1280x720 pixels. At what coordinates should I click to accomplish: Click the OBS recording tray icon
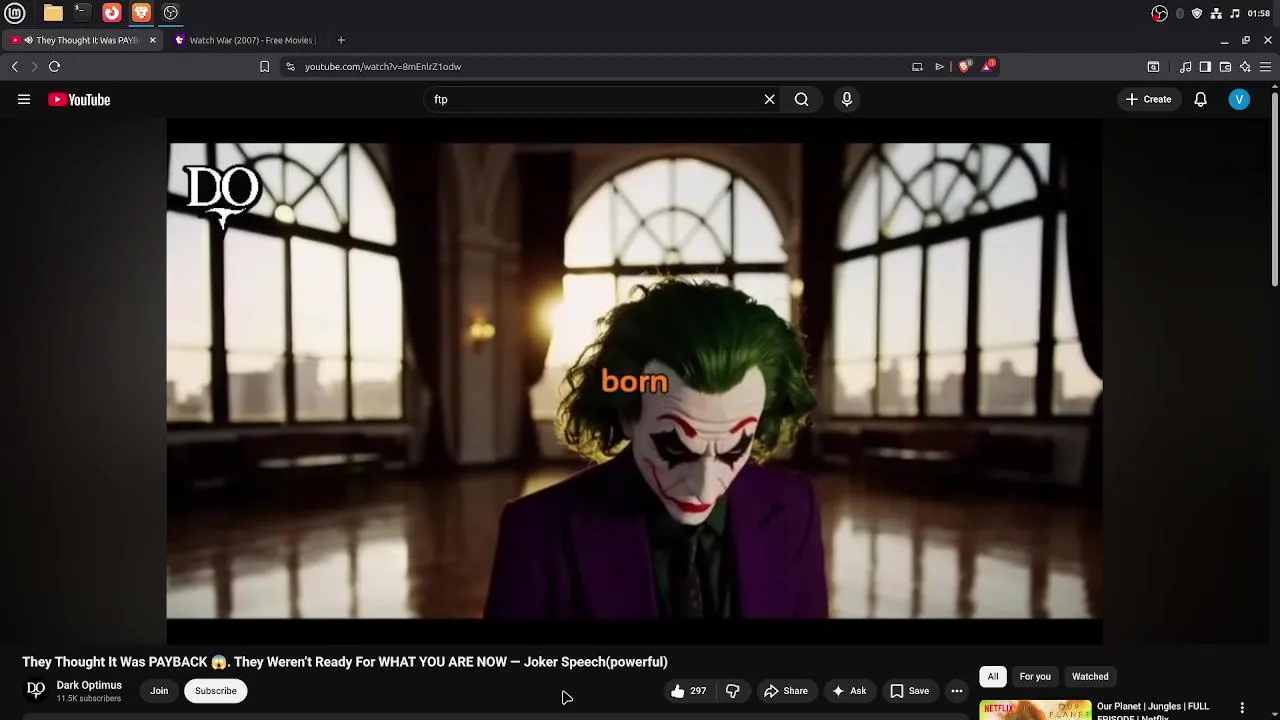[1159, 13]
